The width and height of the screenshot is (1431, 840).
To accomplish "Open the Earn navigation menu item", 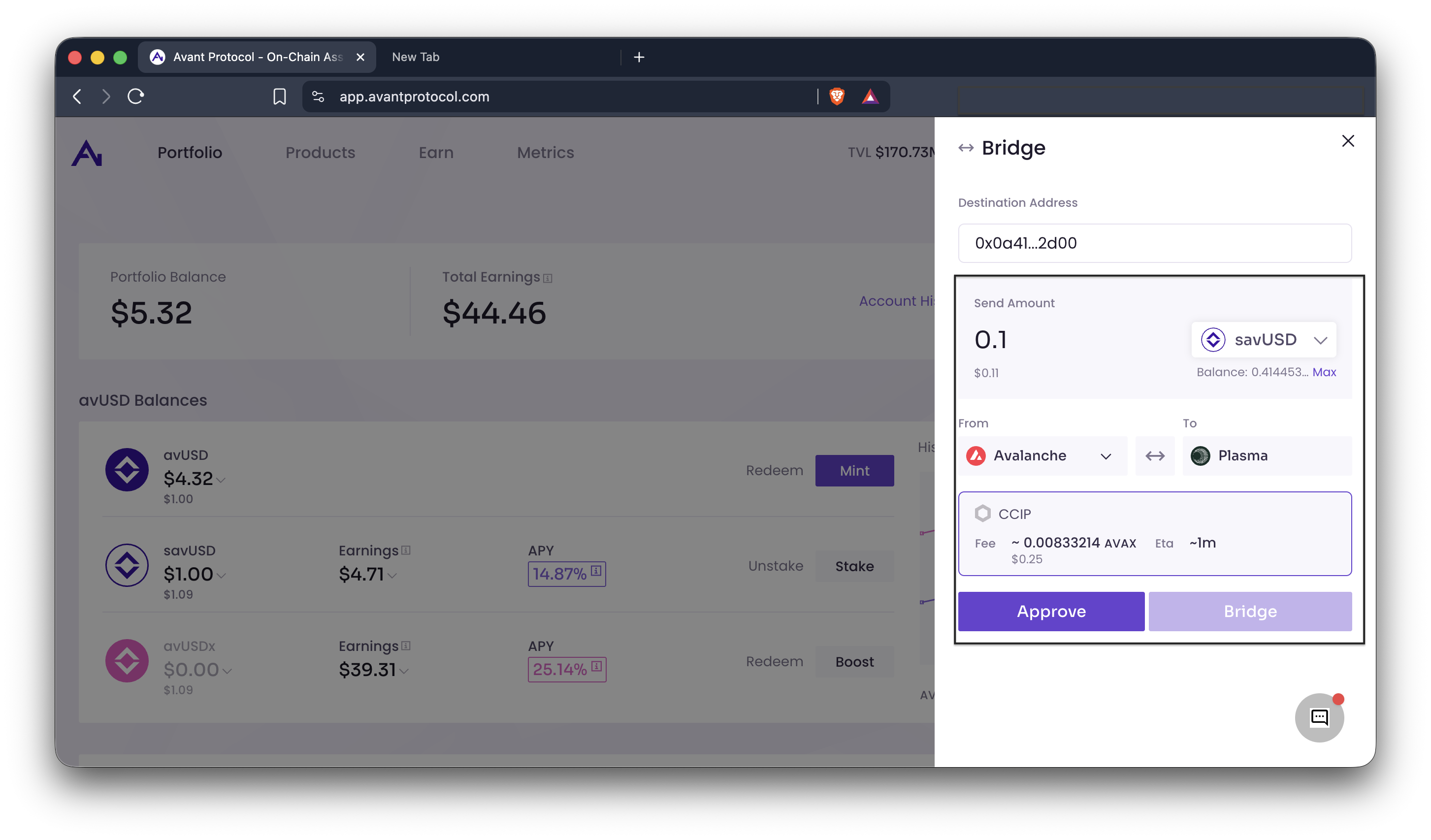I will tap(435, 153).
